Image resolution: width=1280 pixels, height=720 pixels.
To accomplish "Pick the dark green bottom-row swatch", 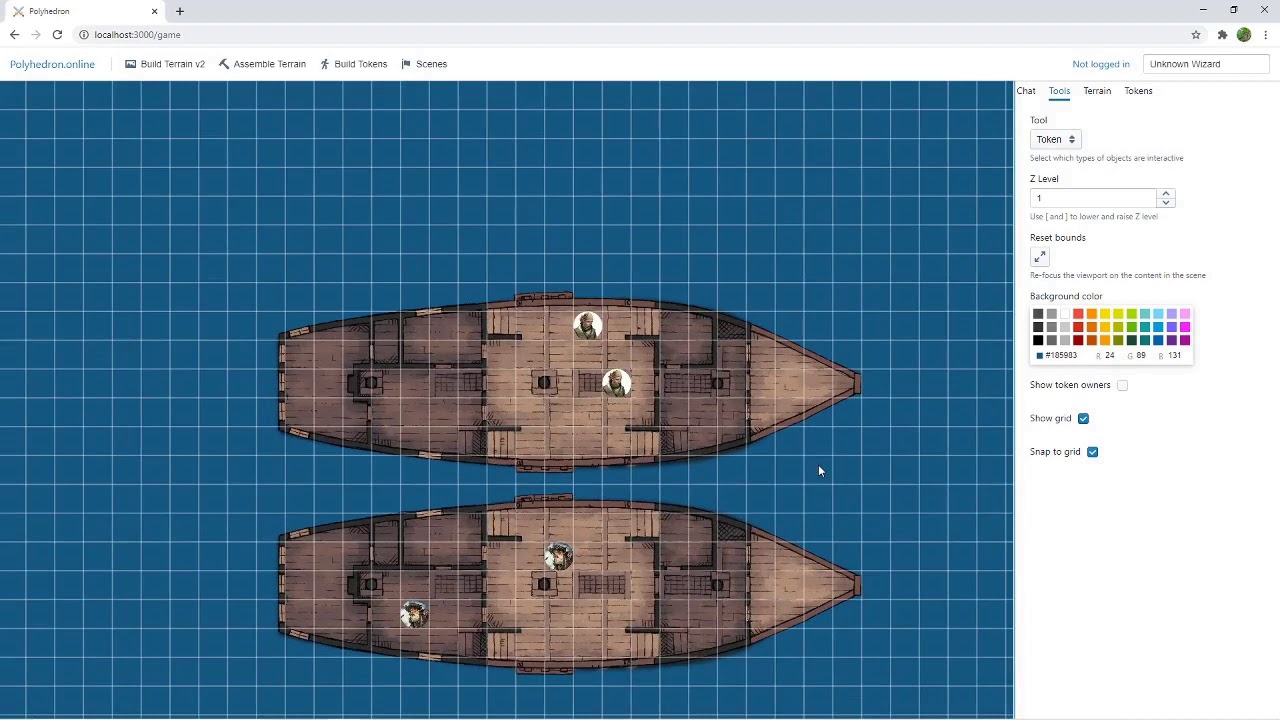I will pyautogui.click(x=1132, y=340).
